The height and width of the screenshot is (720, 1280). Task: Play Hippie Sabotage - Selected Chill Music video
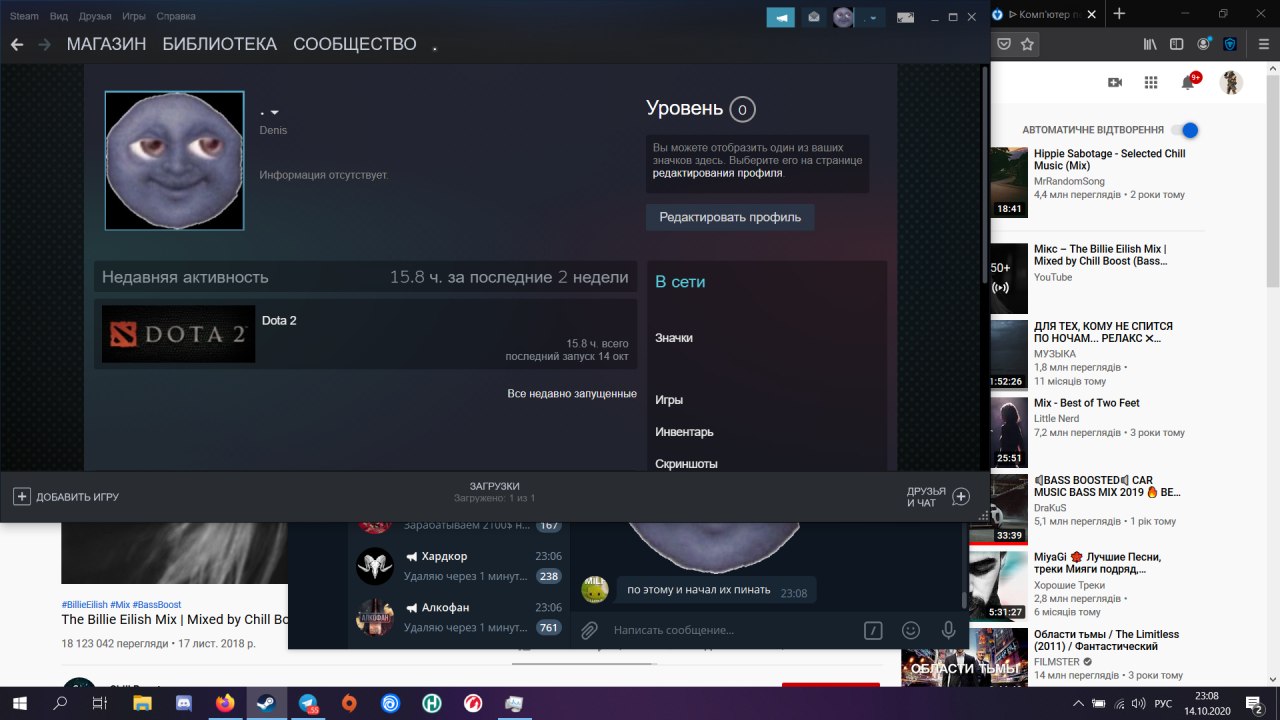tap(1109, 159)
